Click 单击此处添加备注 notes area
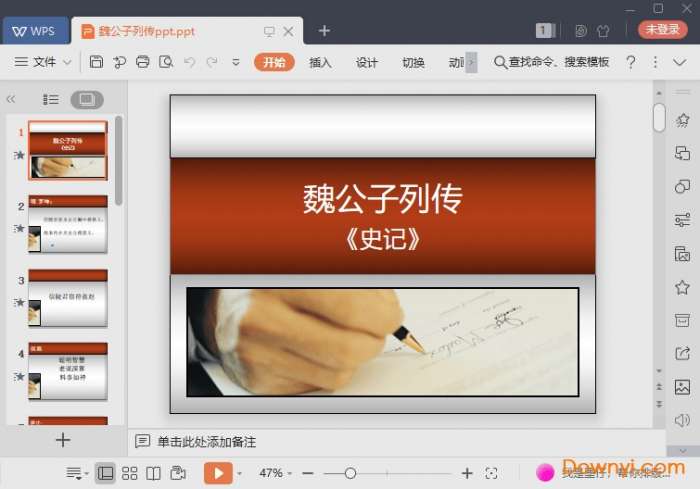The width and height of the screenshot is (700, 489). coord(206,442)
